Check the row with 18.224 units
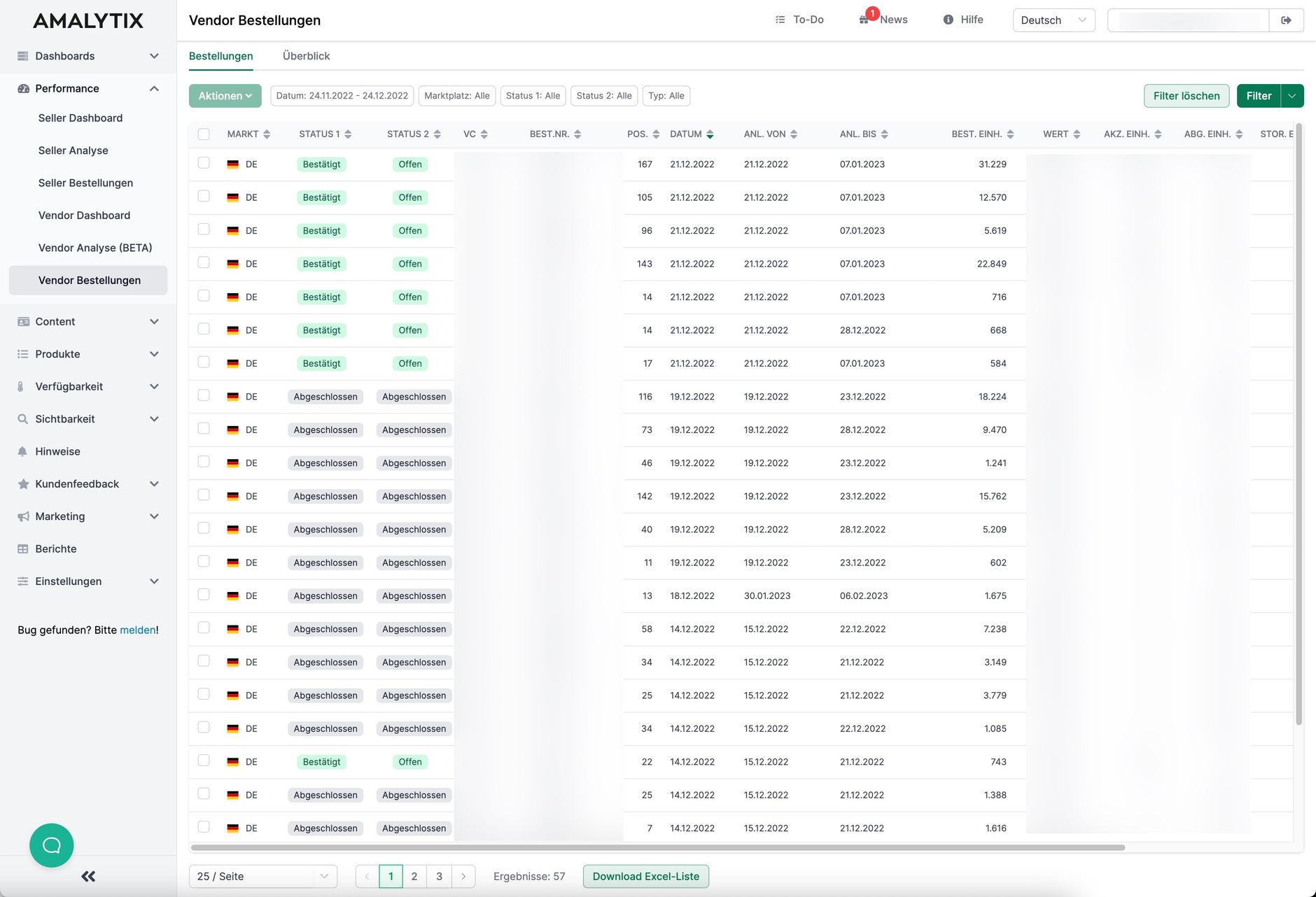 (x=204, y=395)
